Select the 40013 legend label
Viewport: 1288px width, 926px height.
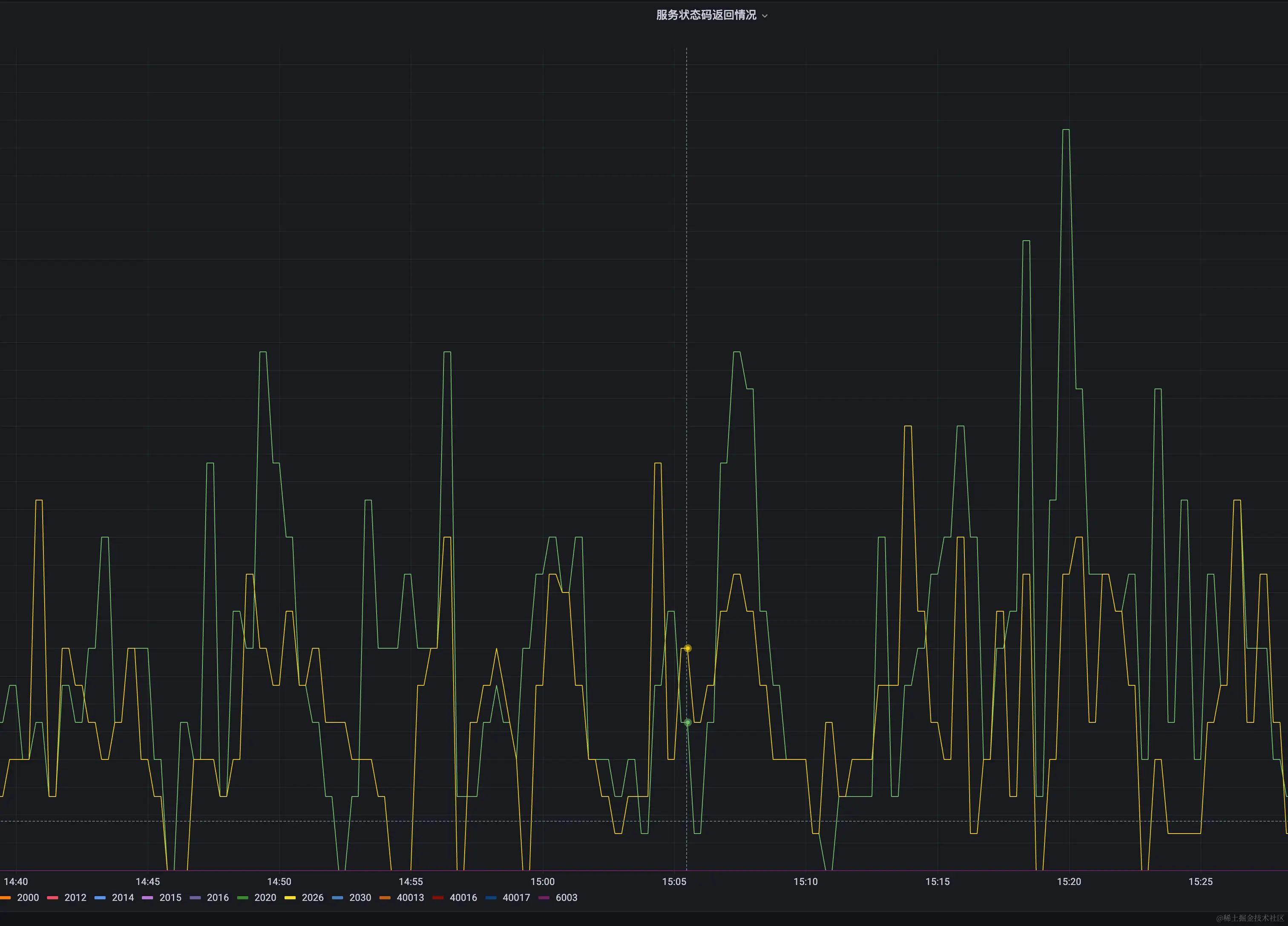(410, 897)
